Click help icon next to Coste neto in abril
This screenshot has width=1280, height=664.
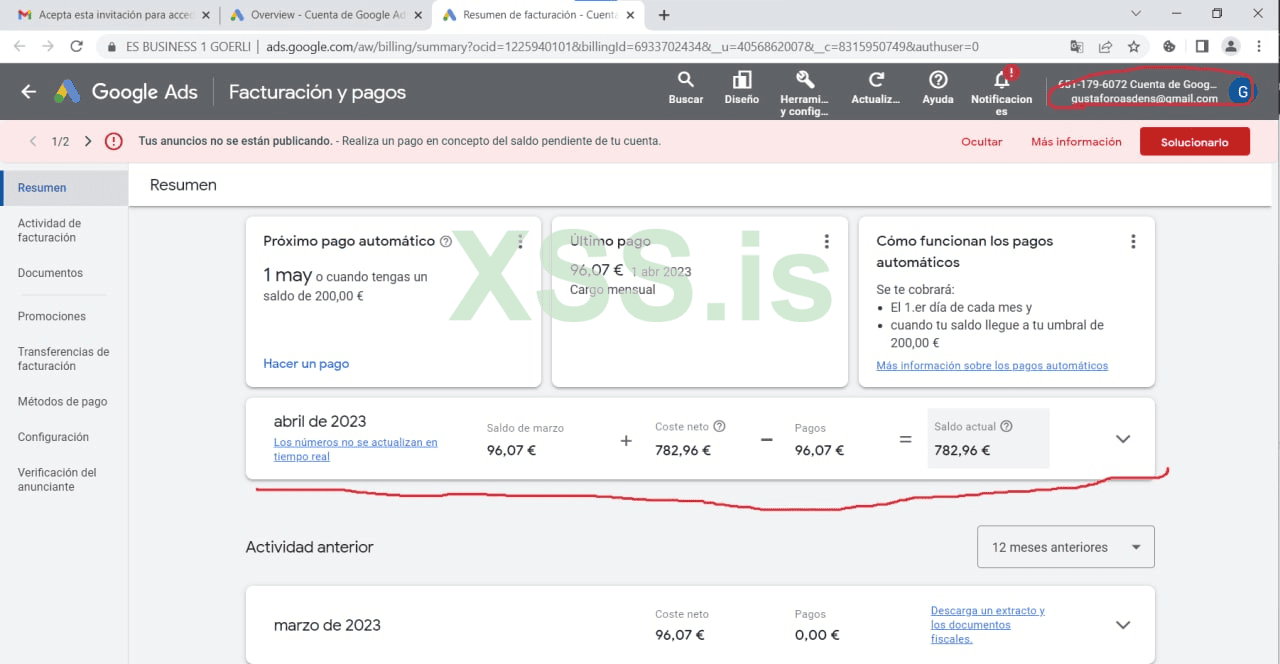tap(719, 426)
